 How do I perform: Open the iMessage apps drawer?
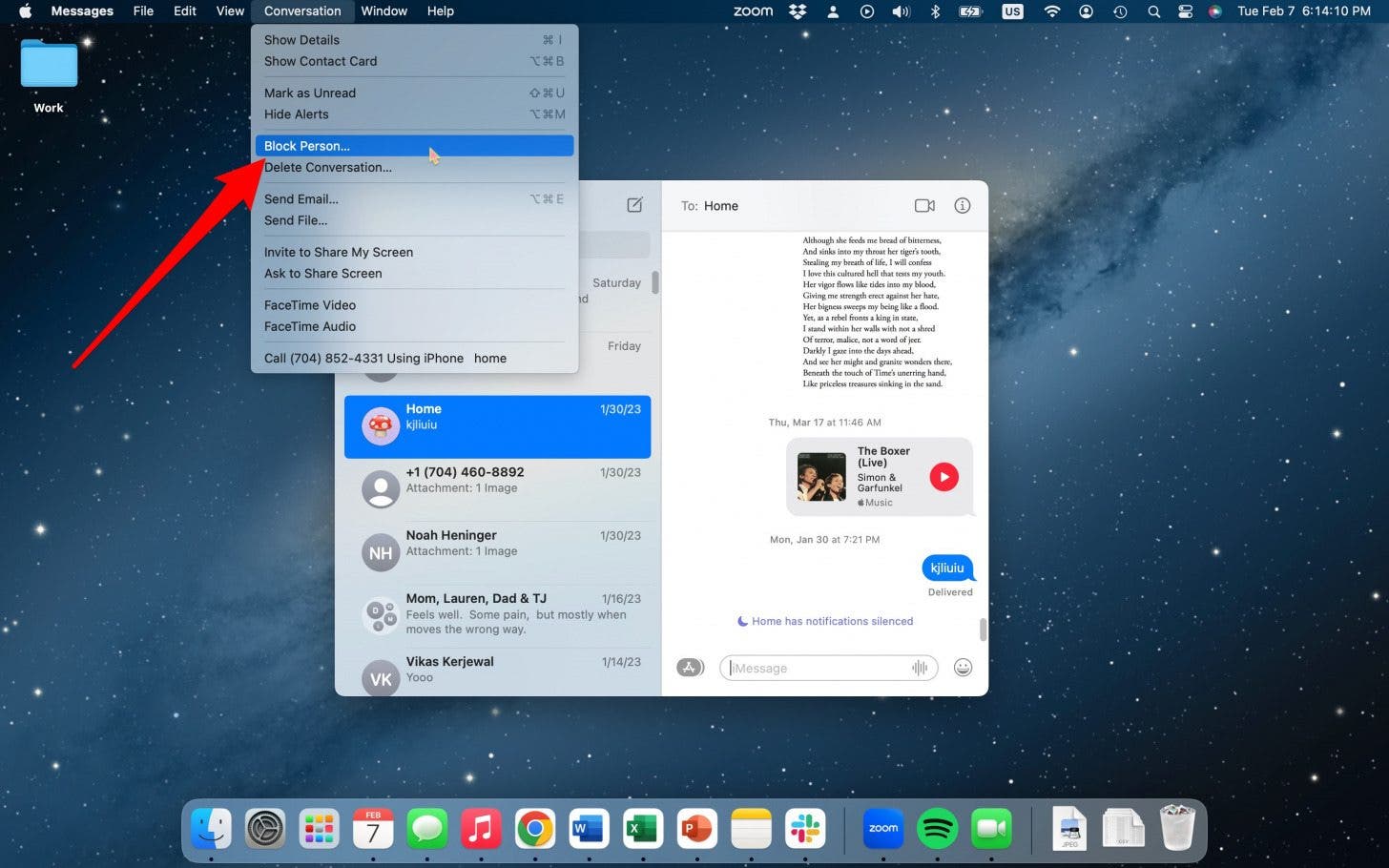[690, 667]
